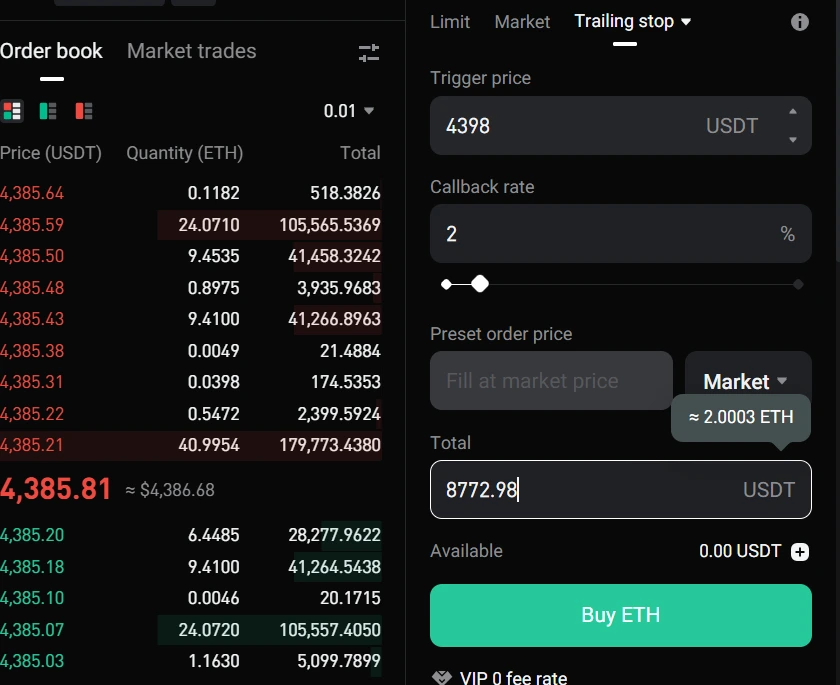
Task: Show combined buy and sell order book view
Action: (x=12, y=111)
